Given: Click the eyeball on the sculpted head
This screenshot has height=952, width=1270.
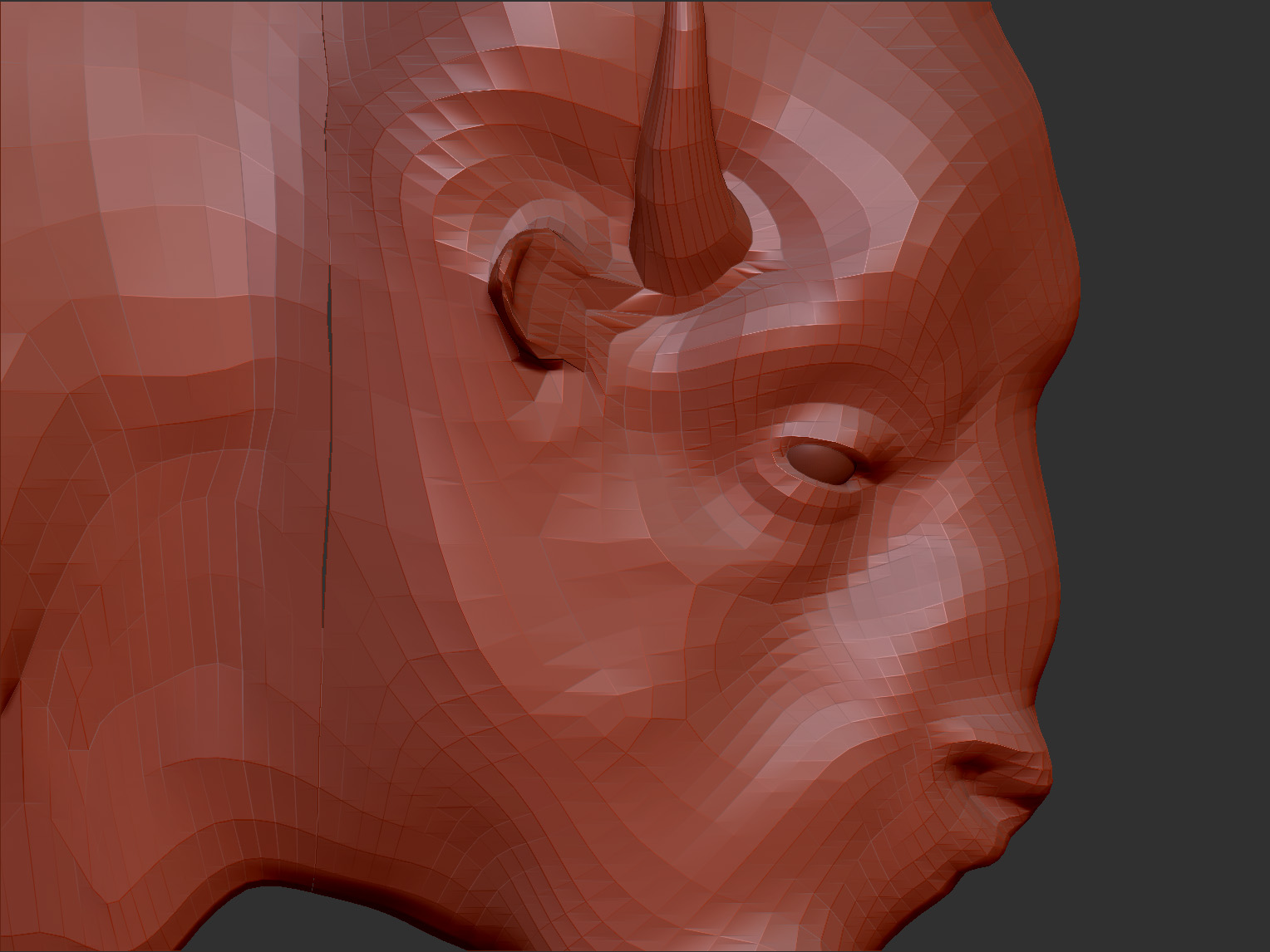Looking at the screenshot, I should (822, 463).
